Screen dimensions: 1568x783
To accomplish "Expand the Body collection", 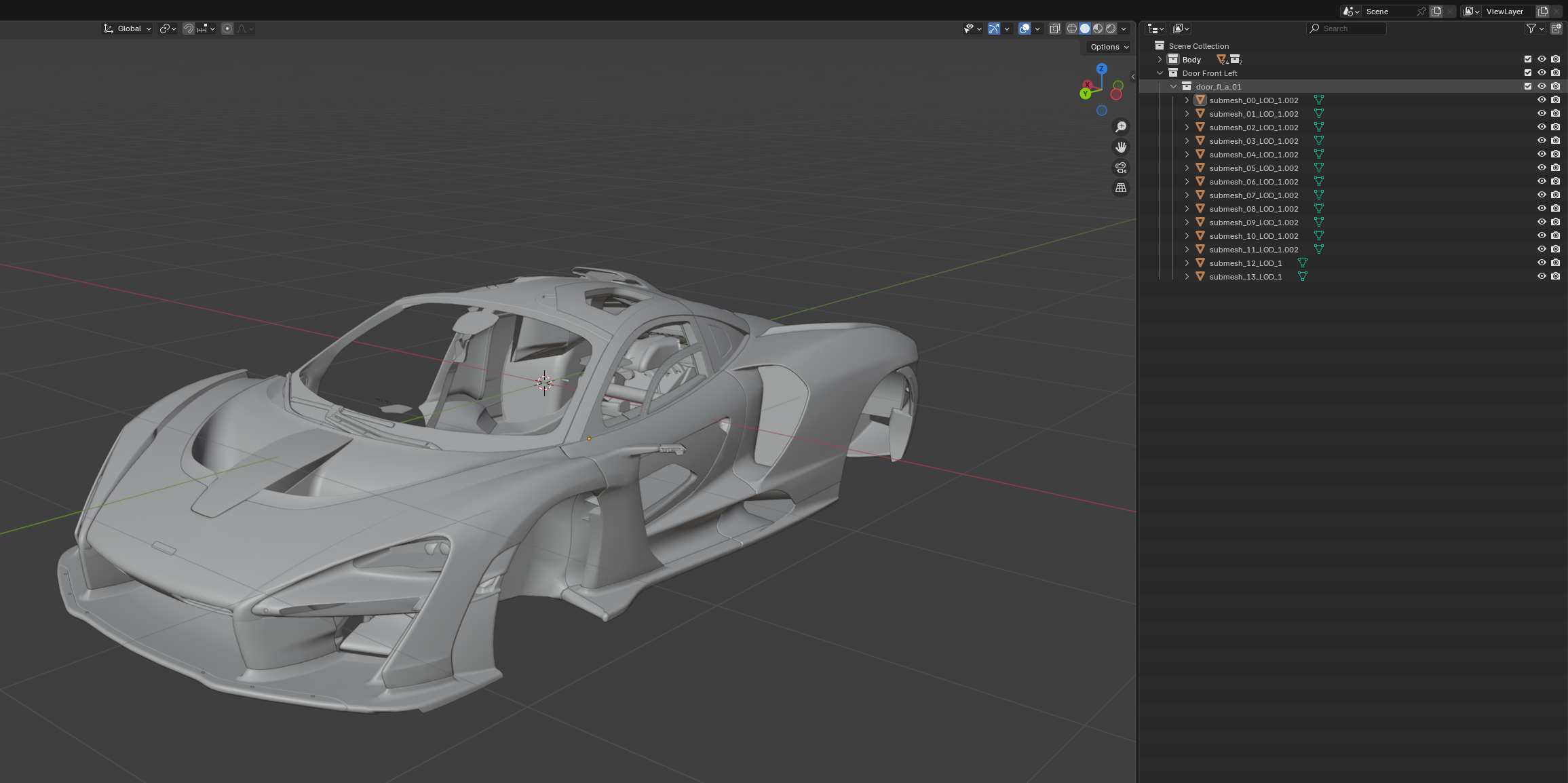I will pyautogui.click(x=1160, y=59).
